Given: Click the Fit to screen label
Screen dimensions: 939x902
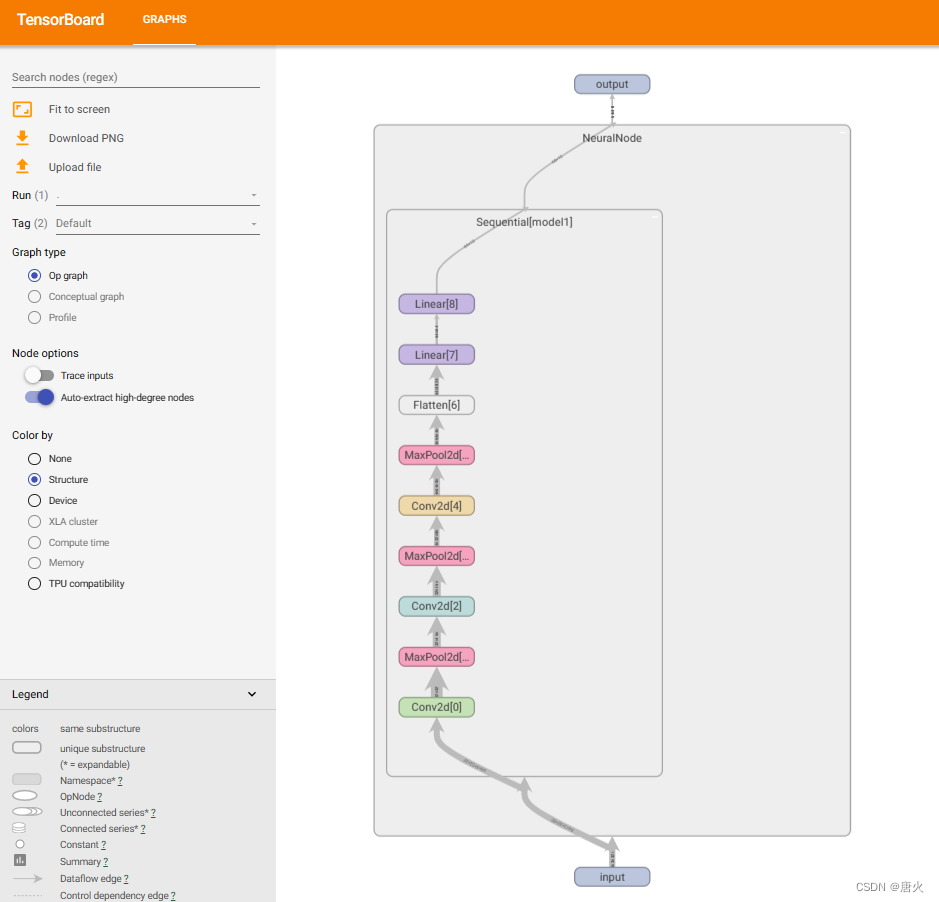Looking at the screenshot, I should point(80,110).
